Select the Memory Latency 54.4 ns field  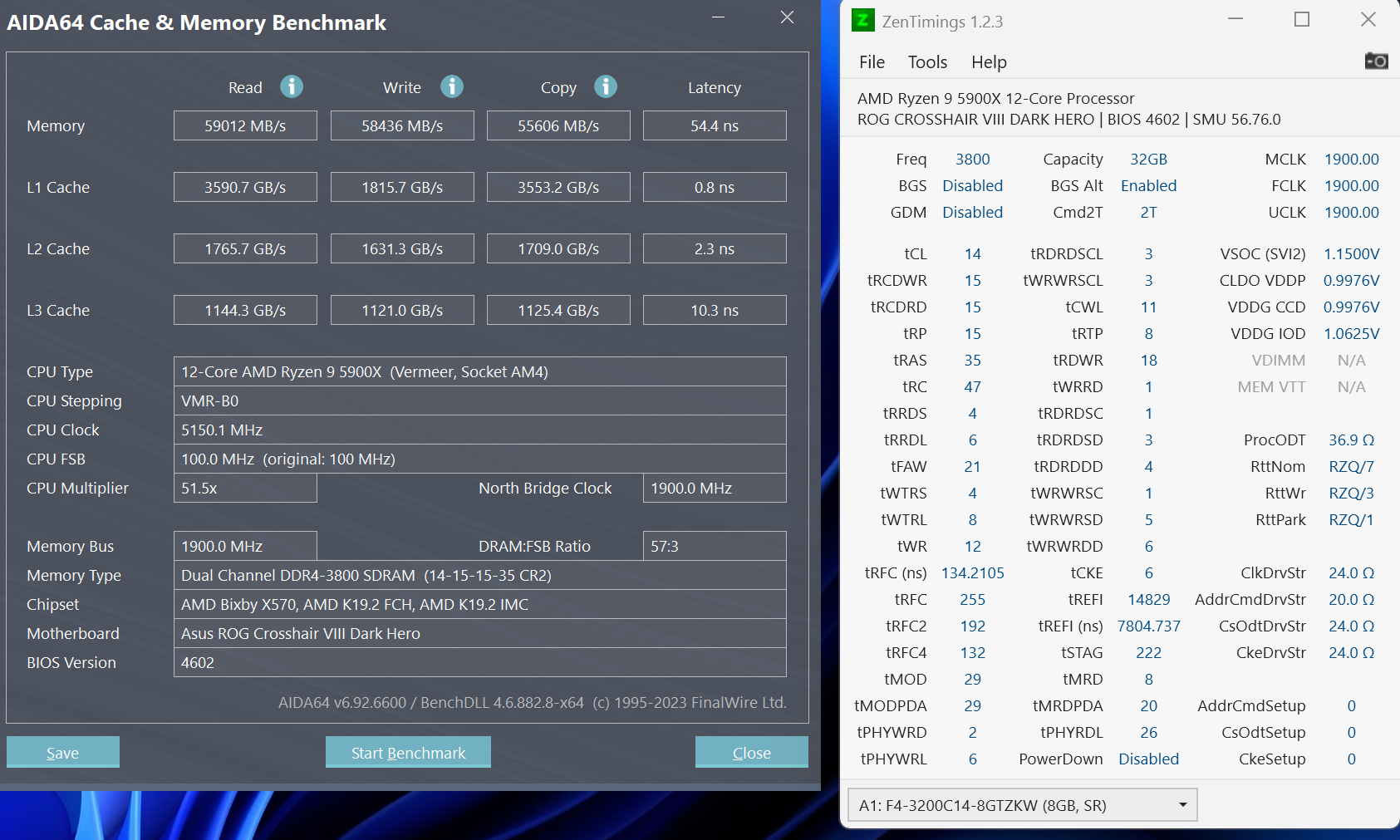(x=715, y=125)
